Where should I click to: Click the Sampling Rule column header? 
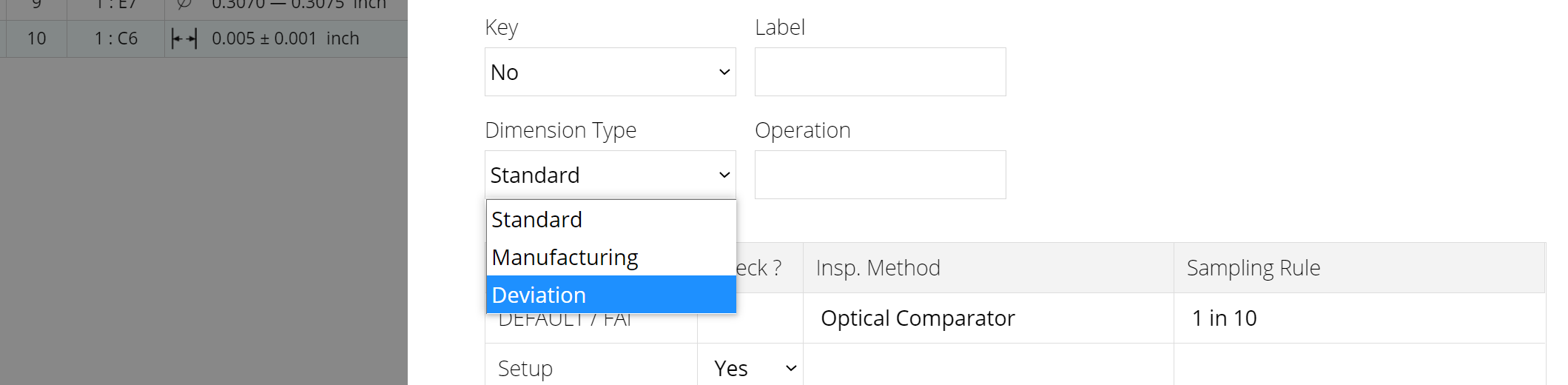point(1253,268)
